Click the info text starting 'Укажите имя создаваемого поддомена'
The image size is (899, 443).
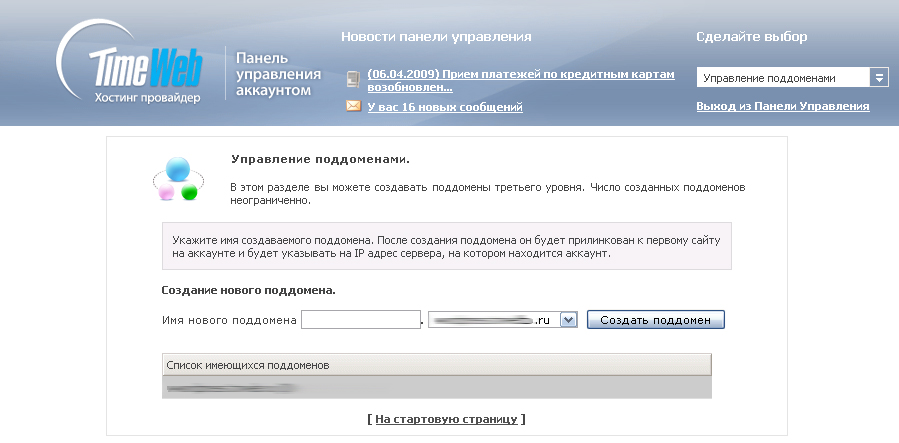447,246
